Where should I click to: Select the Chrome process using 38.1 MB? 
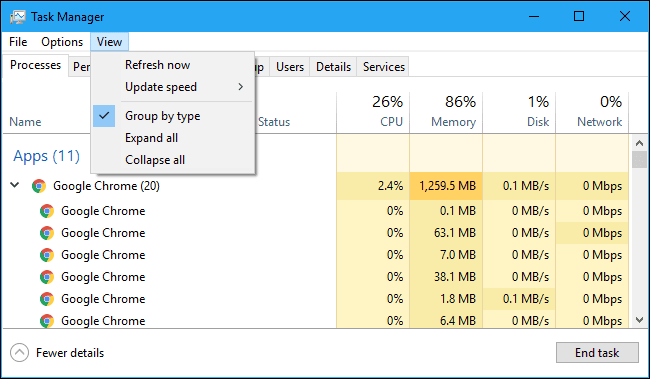(316, 277)
